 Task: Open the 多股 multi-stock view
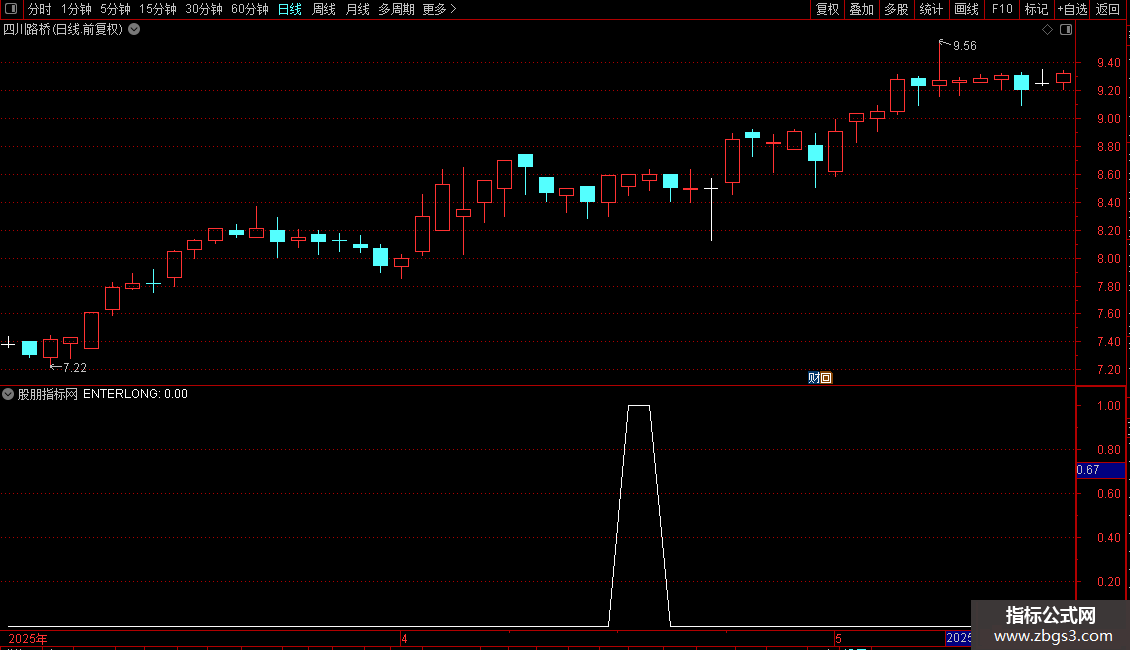pyautogui.click(x=896, y=9)
